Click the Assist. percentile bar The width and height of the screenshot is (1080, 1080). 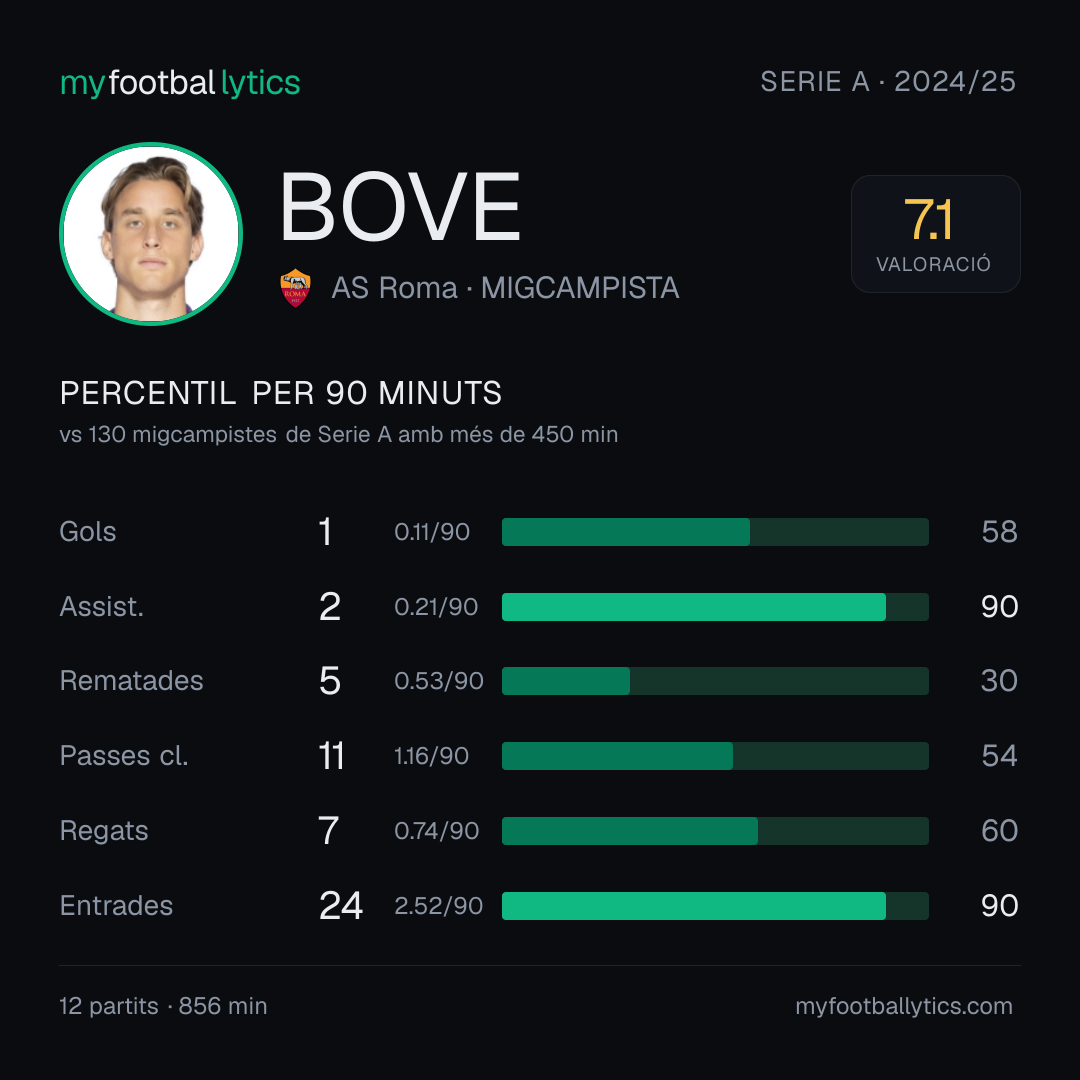click(715, 607)
